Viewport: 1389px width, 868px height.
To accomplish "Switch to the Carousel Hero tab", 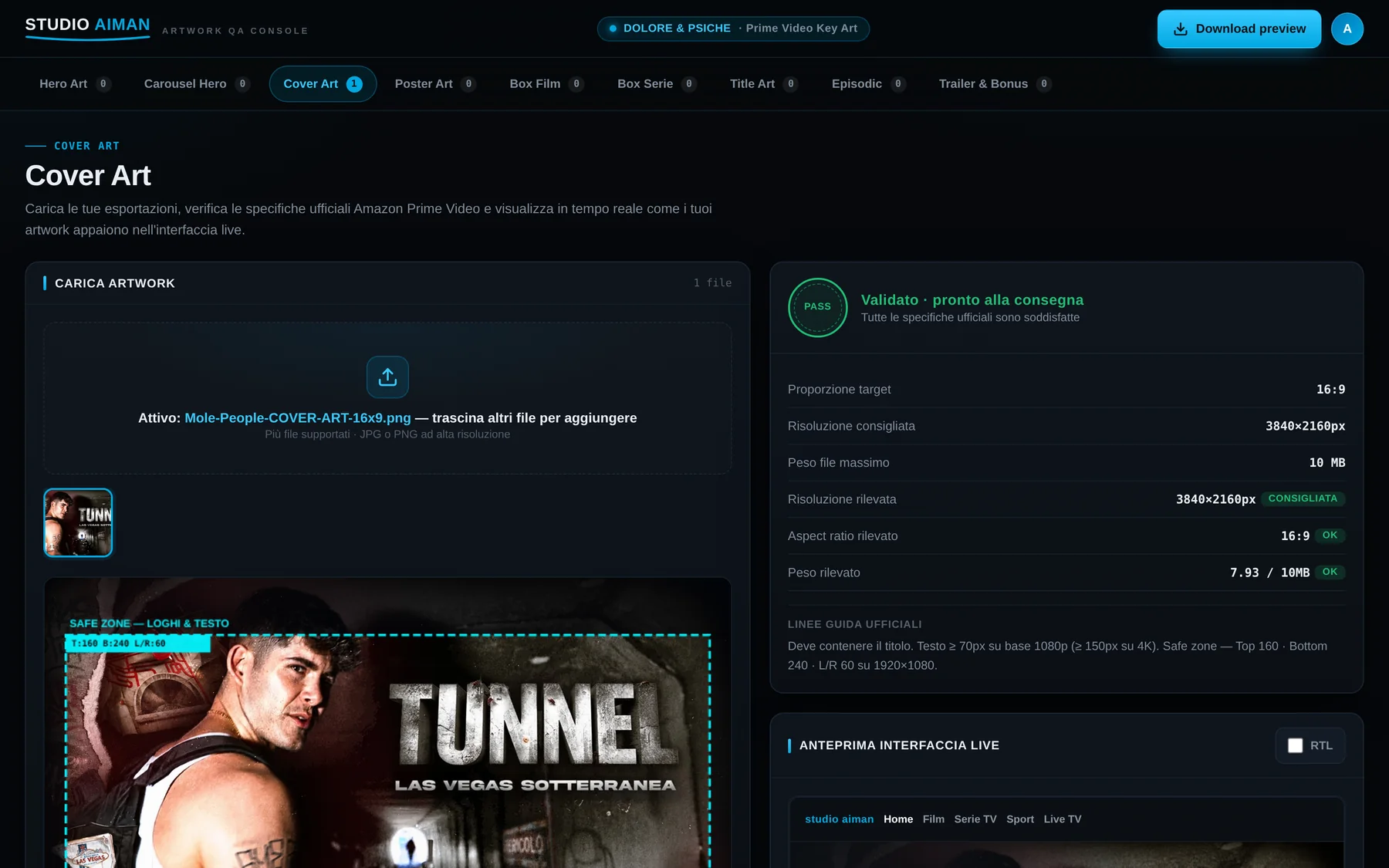I will 196,84.
